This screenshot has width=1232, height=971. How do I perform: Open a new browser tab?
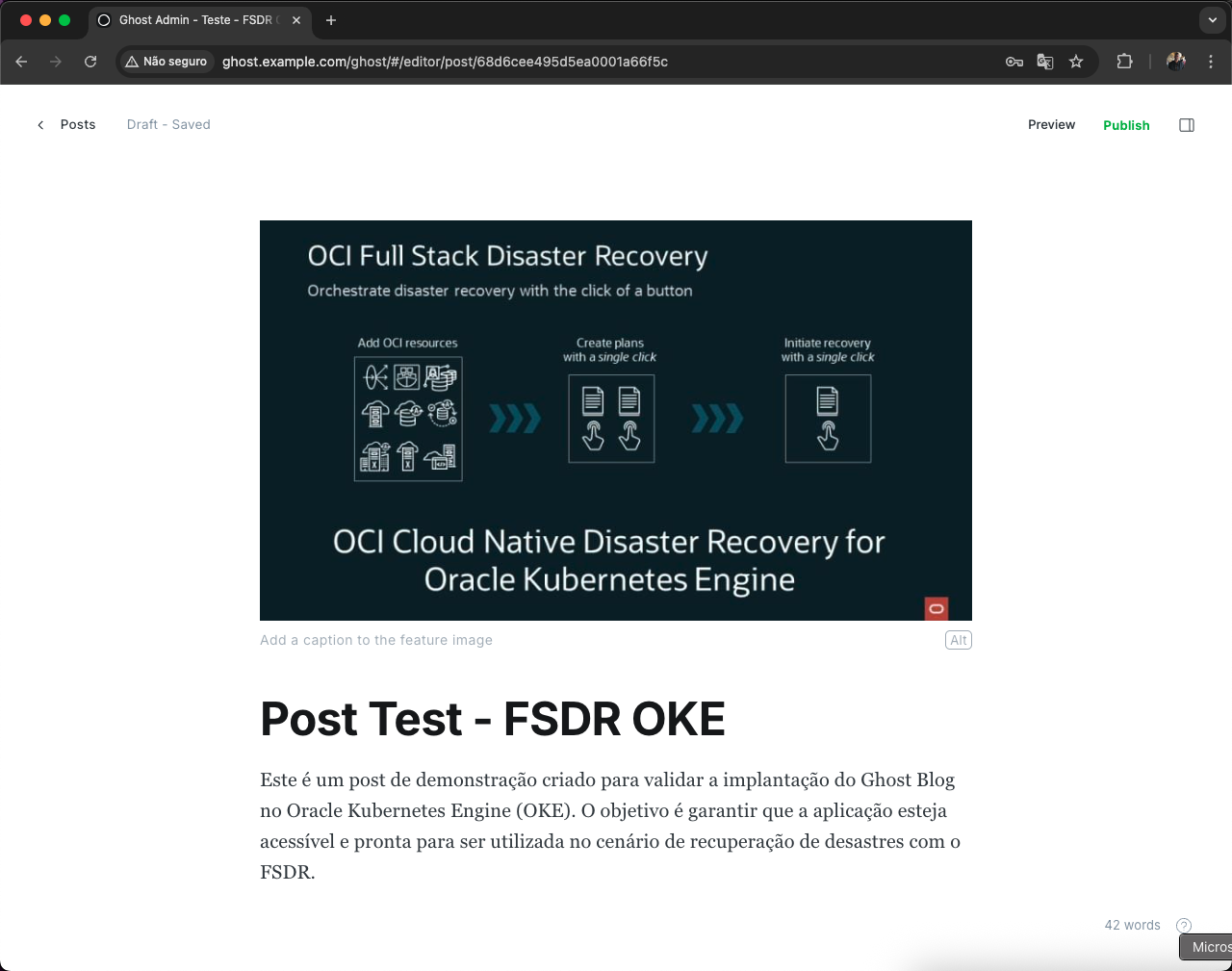point(331,20)
